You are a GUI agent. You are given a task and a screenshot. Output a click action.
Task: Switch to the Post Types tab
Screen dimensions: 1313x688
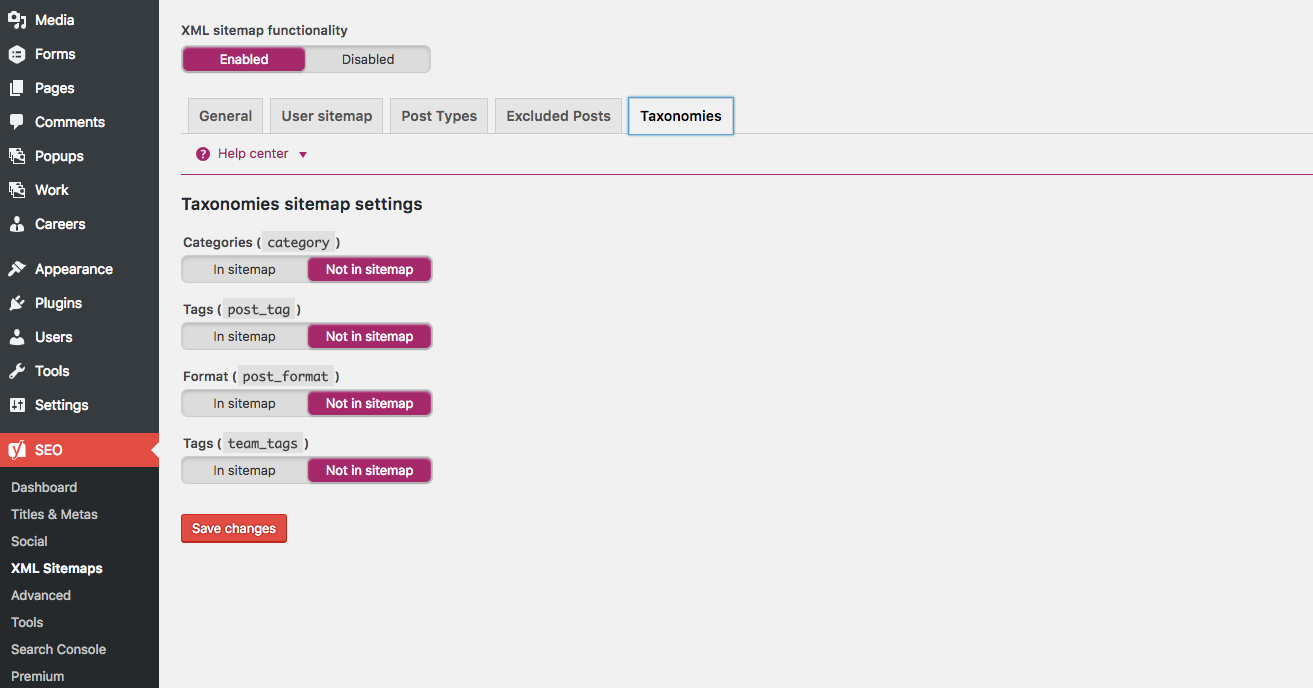click(439, 116)
